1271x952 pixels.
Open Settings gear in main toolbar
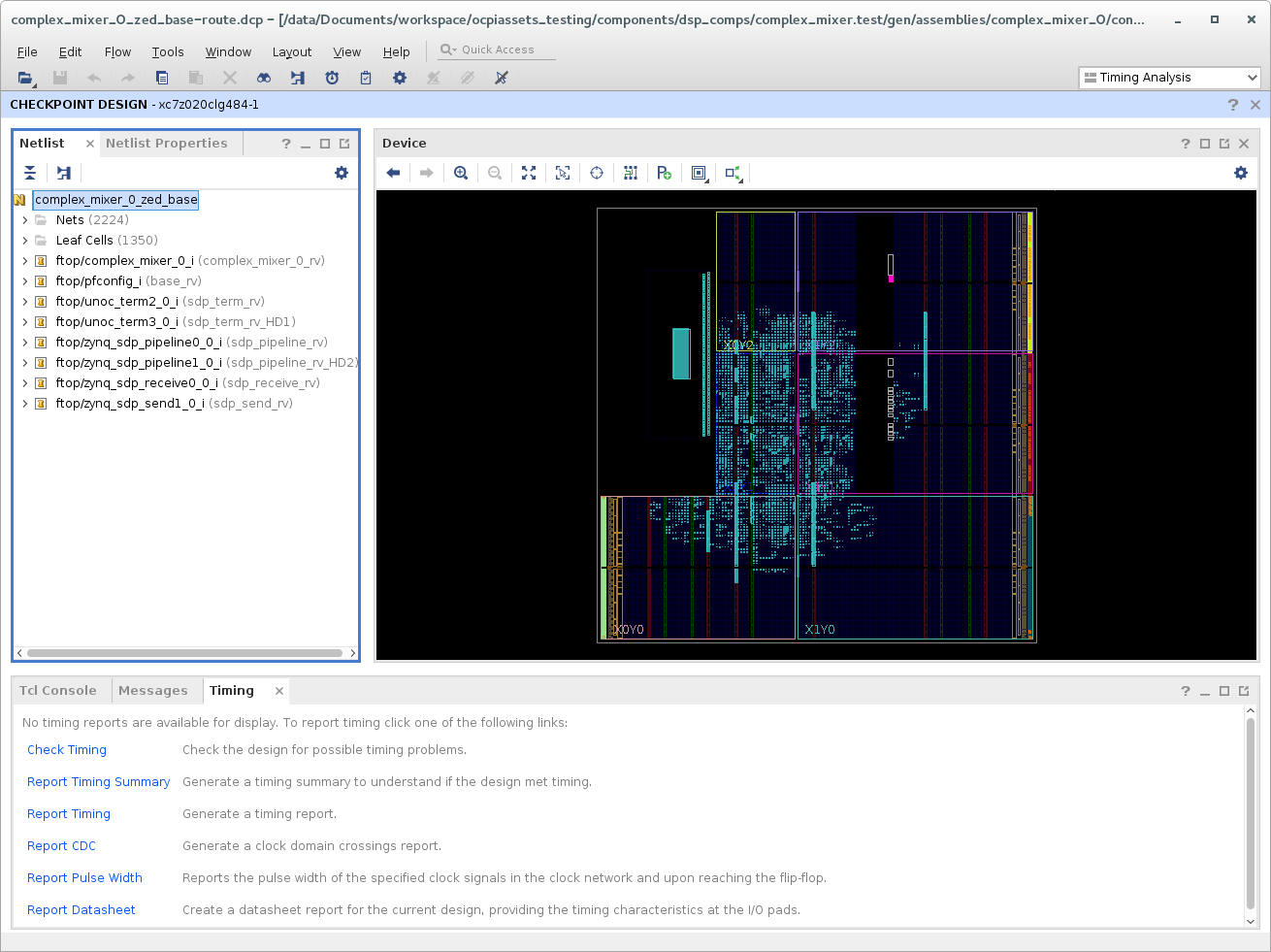pyautogui.click(x=400, y=78)
